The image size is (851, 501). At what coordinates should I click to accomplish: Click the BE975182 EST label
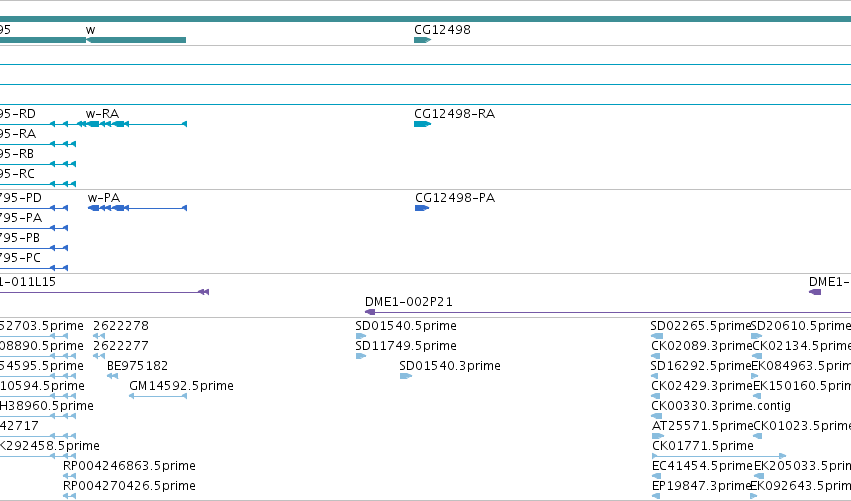coord(137,365)
